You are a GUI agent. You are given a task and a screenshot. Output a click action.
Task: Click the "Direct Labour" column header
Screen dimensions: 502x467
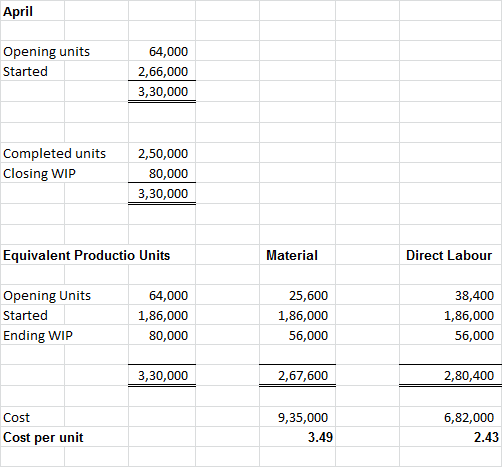coord(449,255)
